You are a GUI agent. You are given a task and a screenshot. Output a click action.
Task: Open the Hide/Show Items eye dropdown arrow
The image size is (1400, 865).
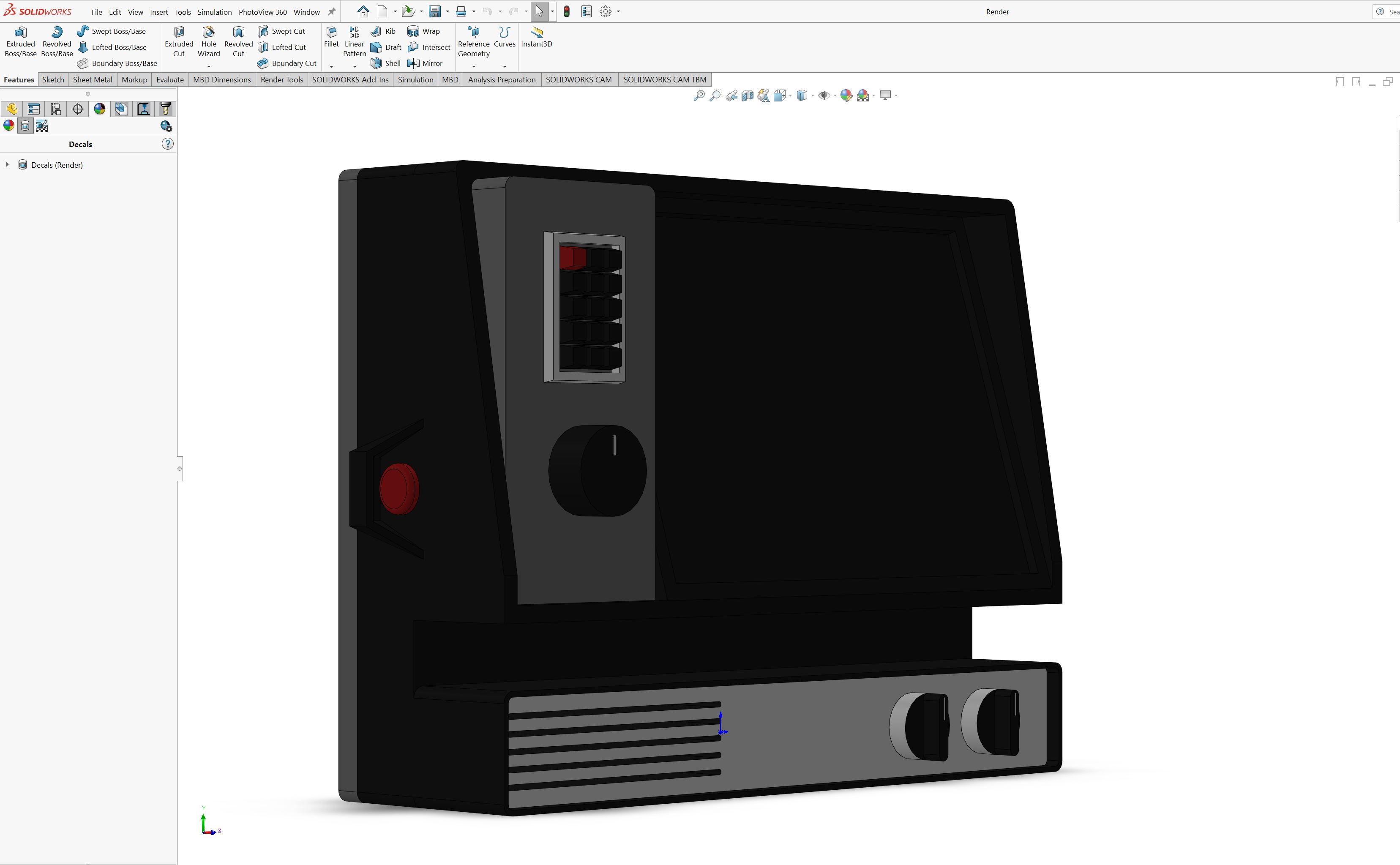835,96
